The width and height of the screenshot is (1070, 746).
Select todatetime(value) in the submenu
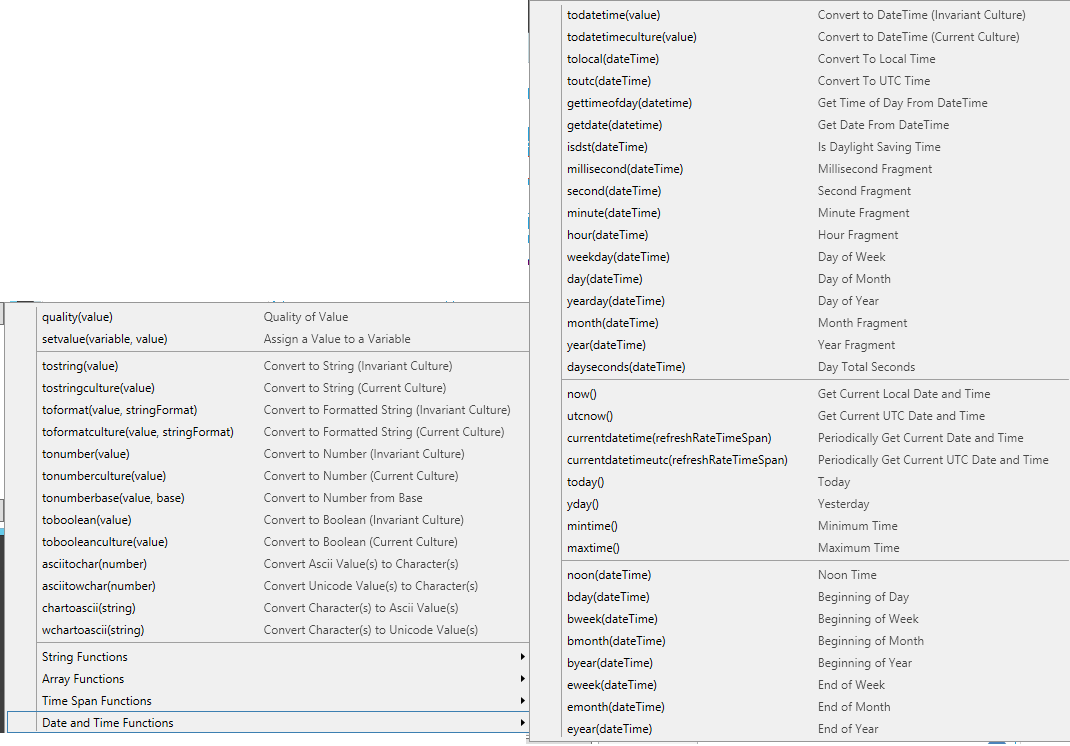tap(613, 15)
